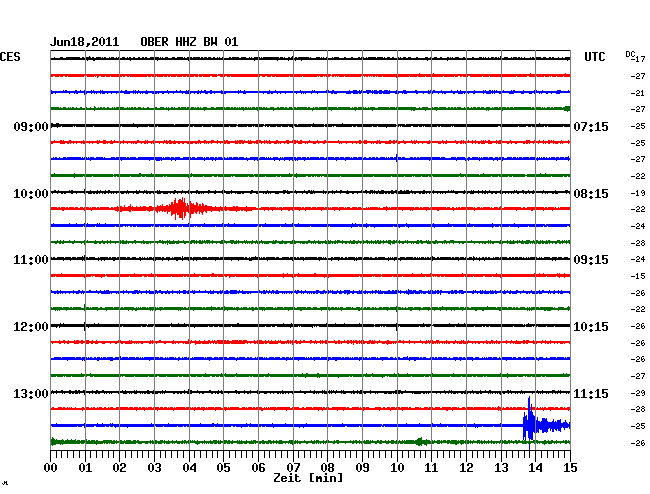
Task: Click the DC offset value -29
Action: pos(638,393)
